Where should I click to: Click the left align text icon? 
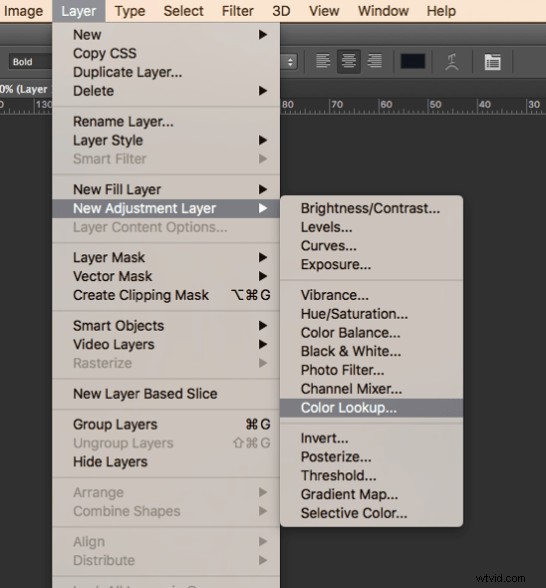pos(323,61)
